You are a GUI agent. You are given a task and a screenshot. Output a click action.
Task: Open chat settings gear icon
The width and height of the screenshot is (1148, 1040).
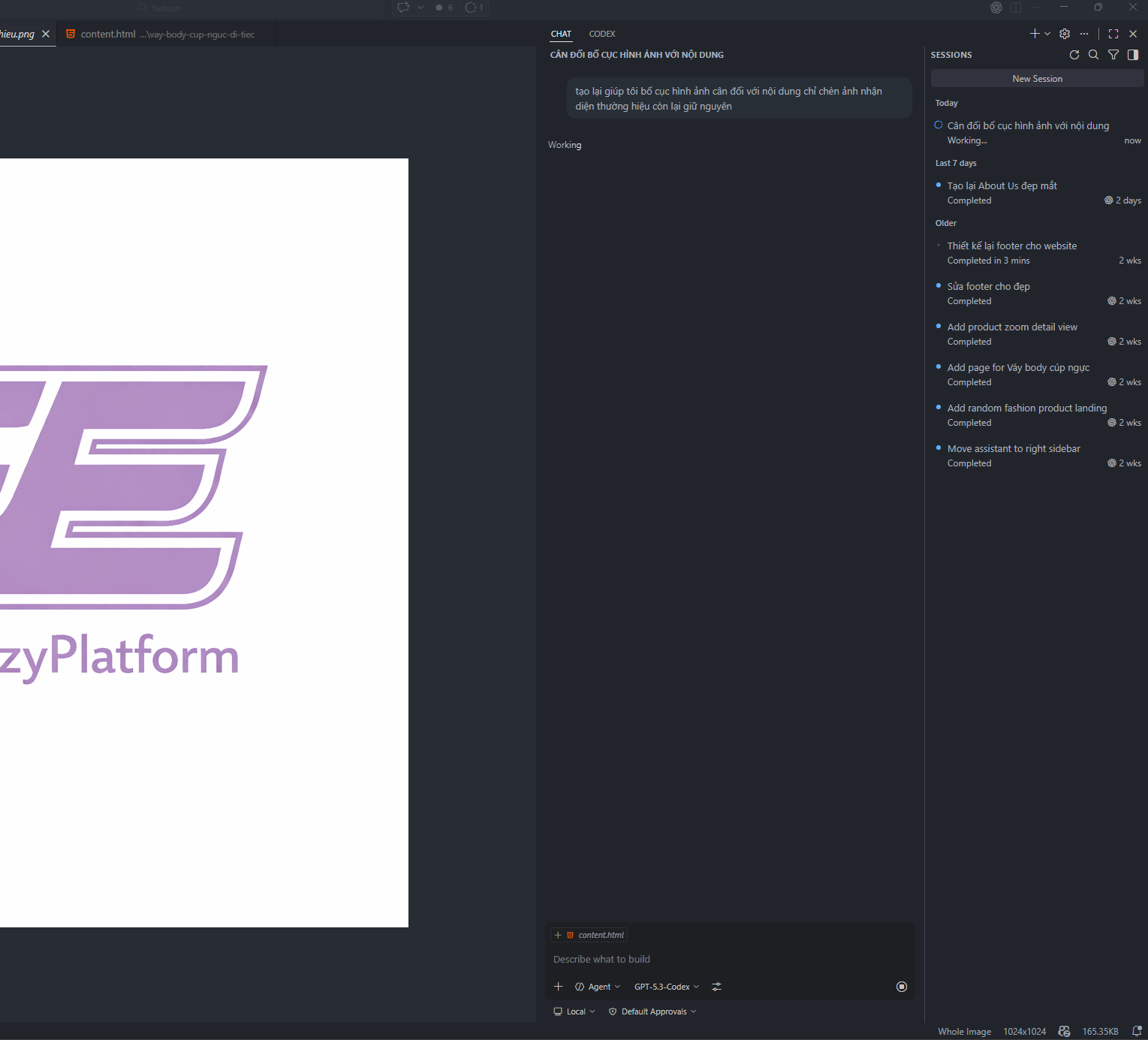[x=1065, y=34]
